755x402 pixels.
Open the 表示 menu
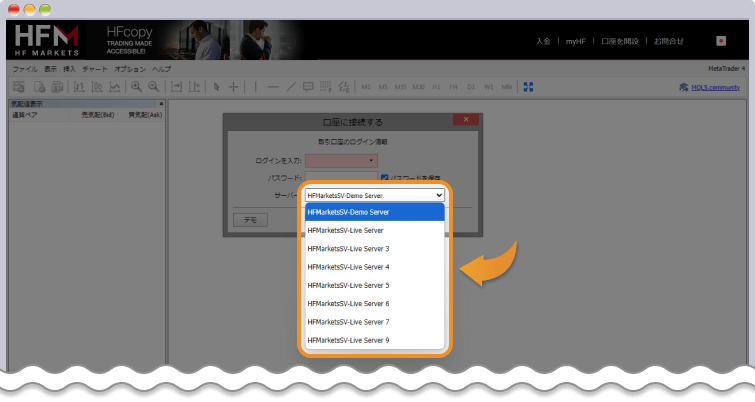[51, 69]
